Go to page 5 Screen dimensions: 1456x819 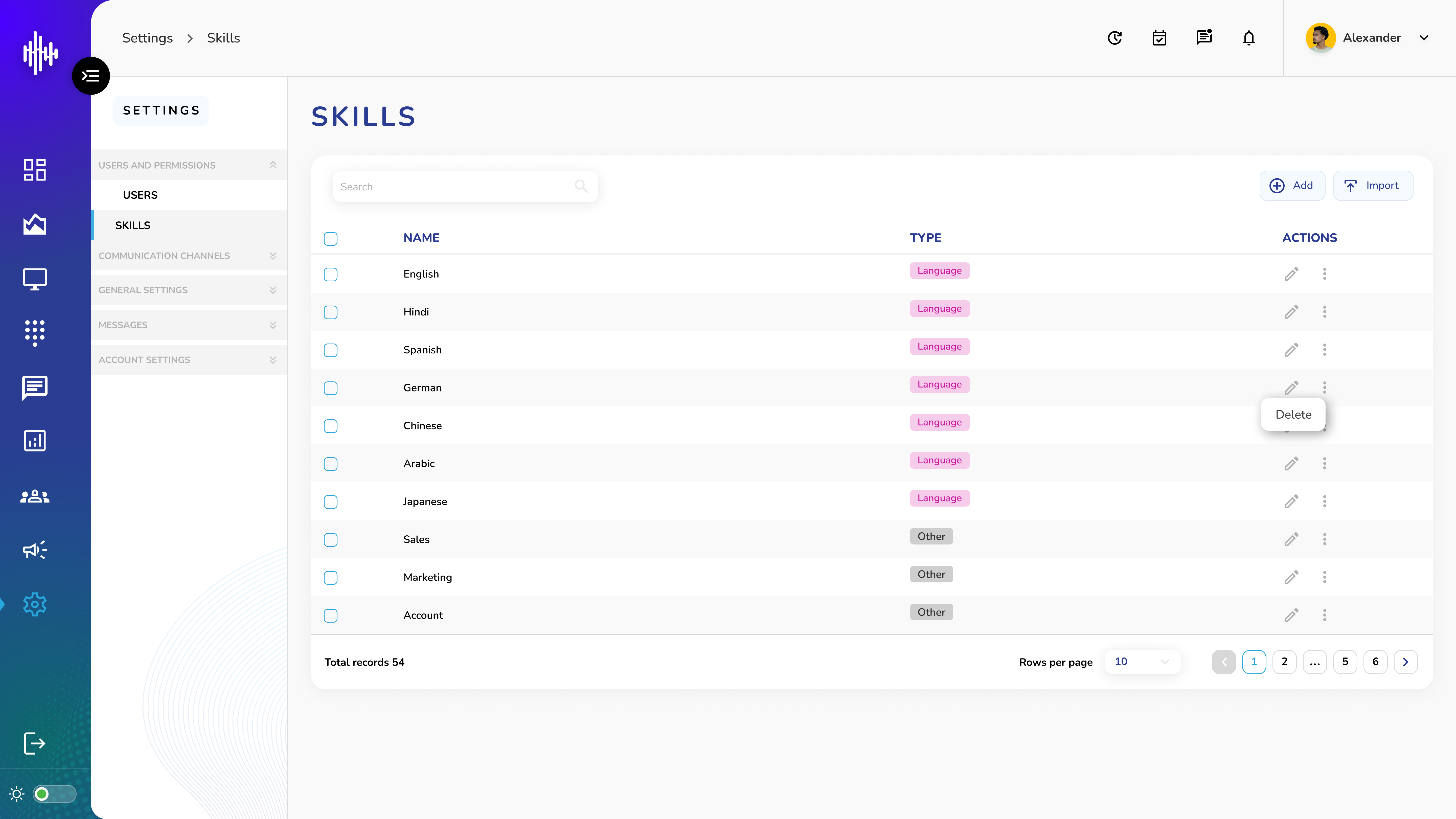pyautogui.click(x=1345, y=662)
